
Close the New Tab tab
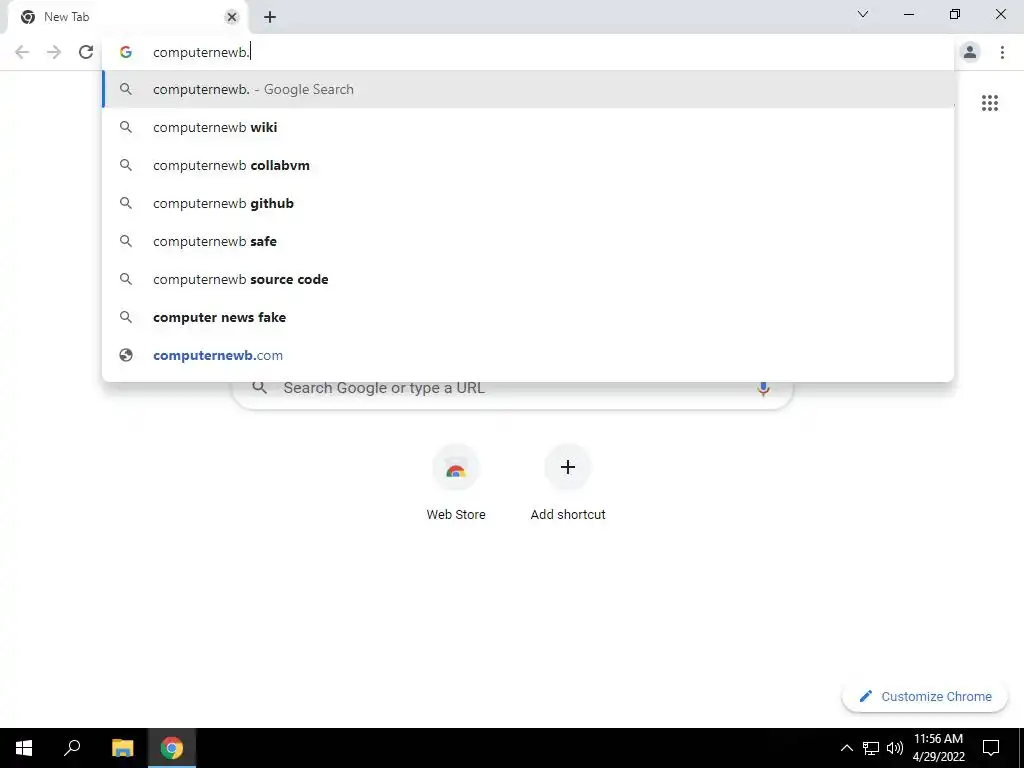pyautogui.click(x=231, y=18)
